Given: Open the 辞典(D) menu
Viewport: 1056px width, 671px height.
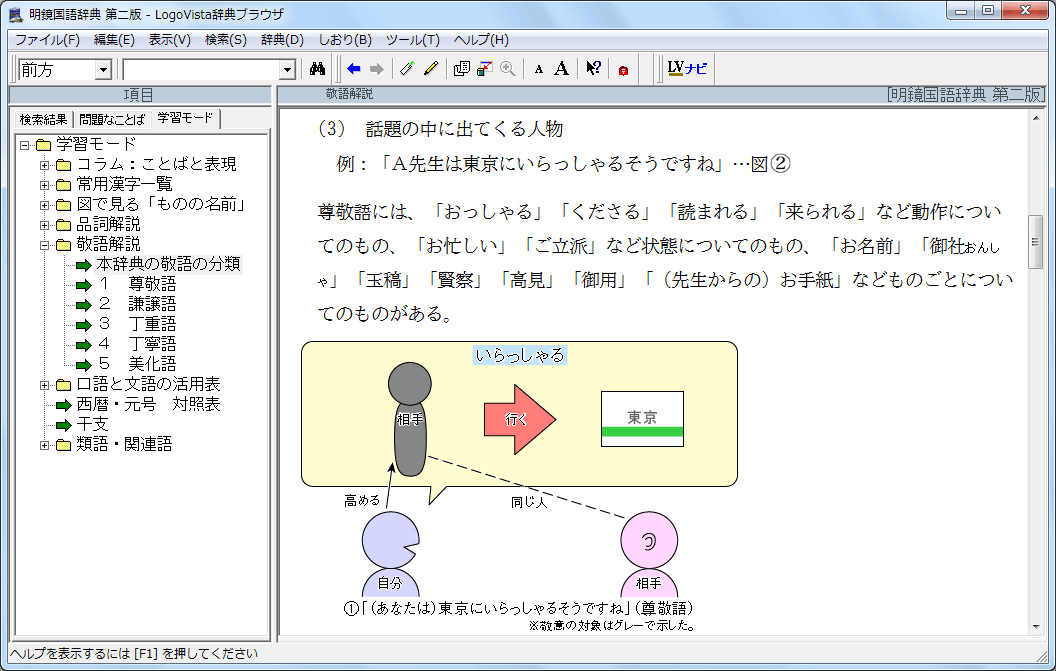Looking at the screenshot, I should 281,40.
